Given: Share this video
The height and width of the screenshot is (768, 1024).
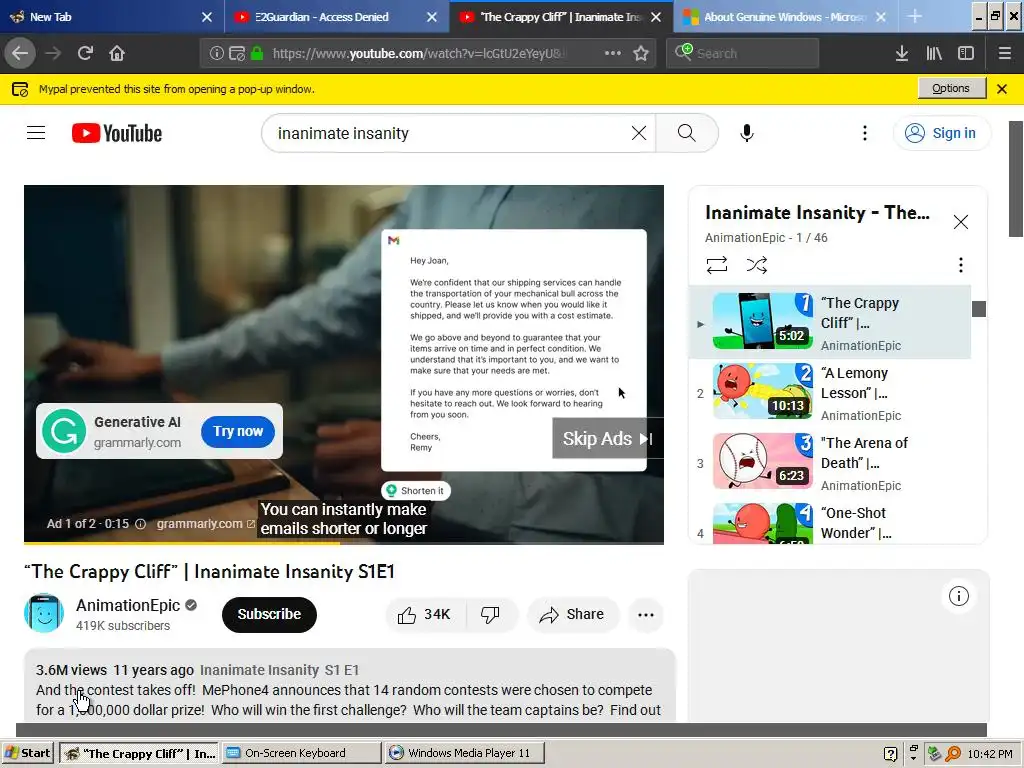Looking at the screenshot, I should pos(572,615).
